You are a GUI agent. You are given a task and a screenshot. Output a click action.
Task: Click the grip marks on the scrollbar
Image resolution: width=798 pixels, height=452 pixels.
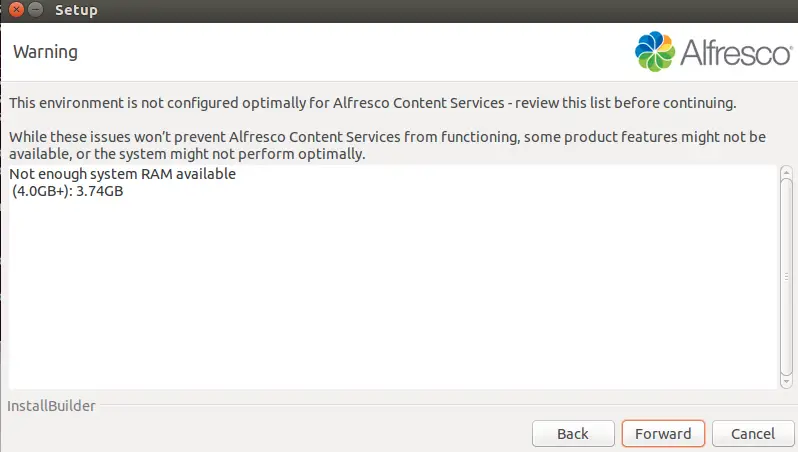click(786, 277)
